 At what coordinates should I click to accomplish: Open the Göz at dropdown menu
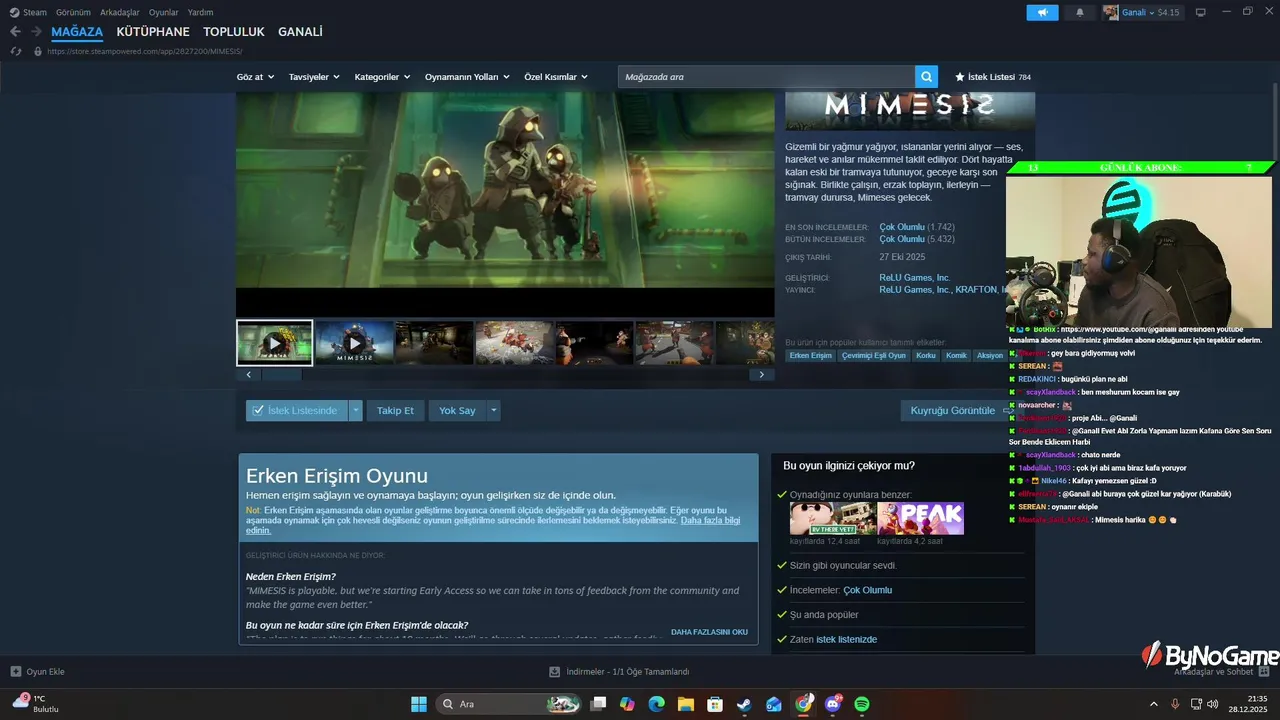[255, 77]
